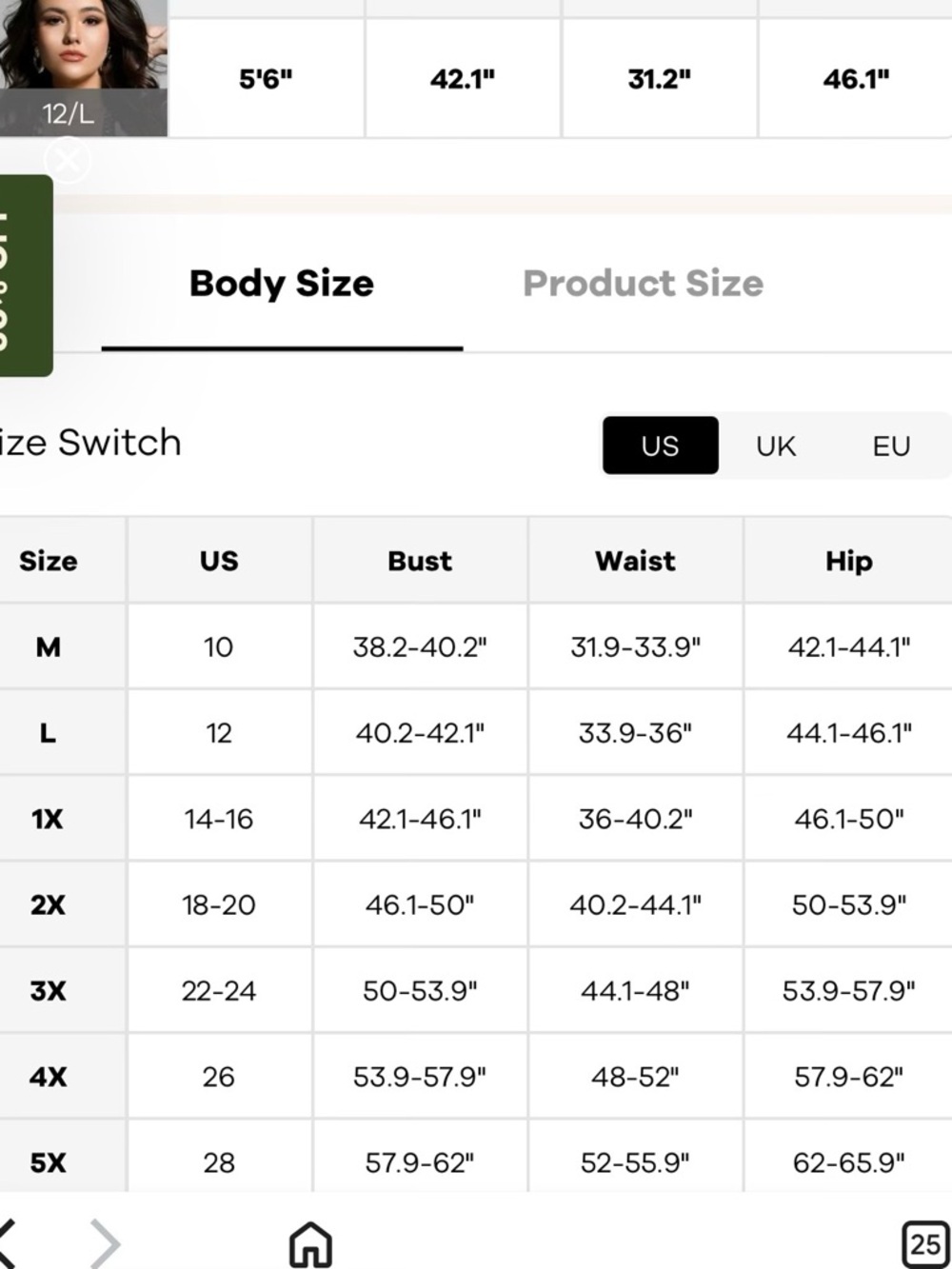Select the Product Size tab
Screen dimensions: 952x1269
643,284
